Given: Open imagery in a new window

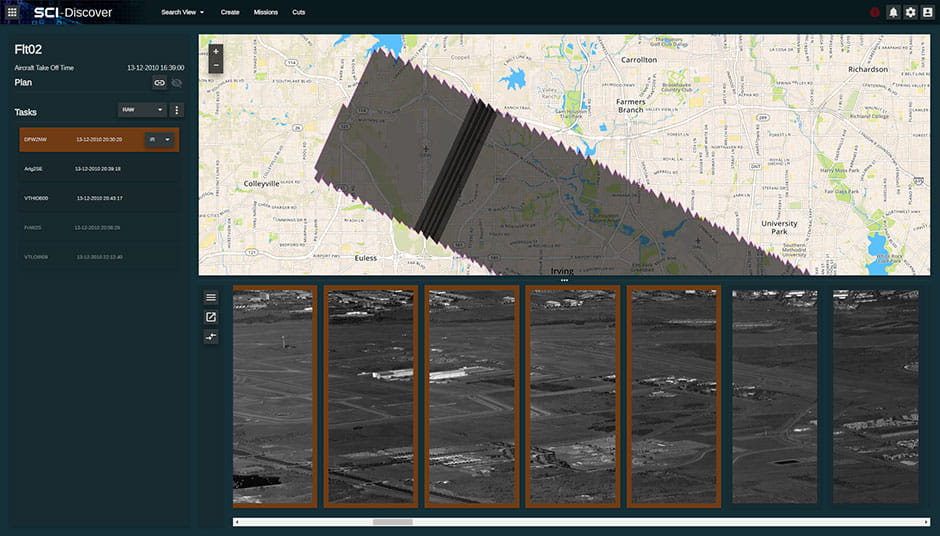Looking at the screenshot, I should coord(211,317).
